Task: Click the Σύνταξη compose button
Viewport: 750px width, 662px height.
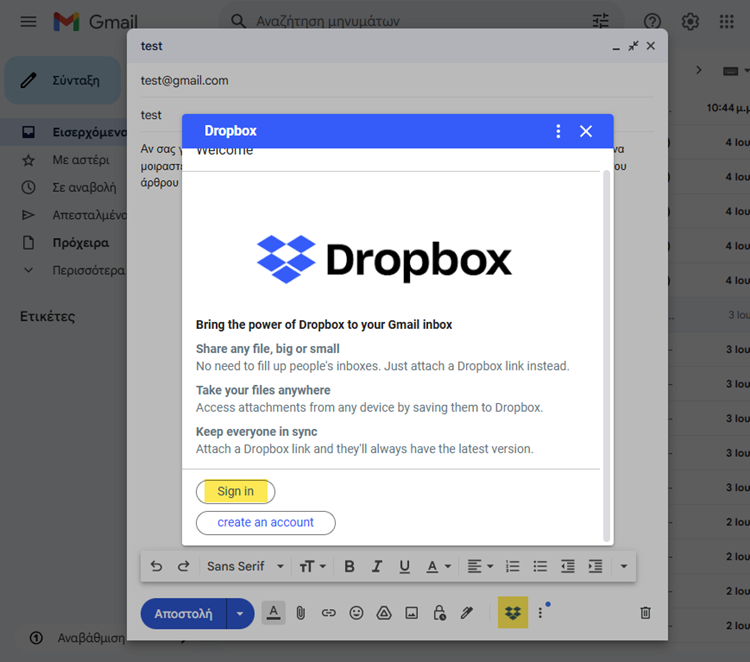Action: tap(63, 80)
